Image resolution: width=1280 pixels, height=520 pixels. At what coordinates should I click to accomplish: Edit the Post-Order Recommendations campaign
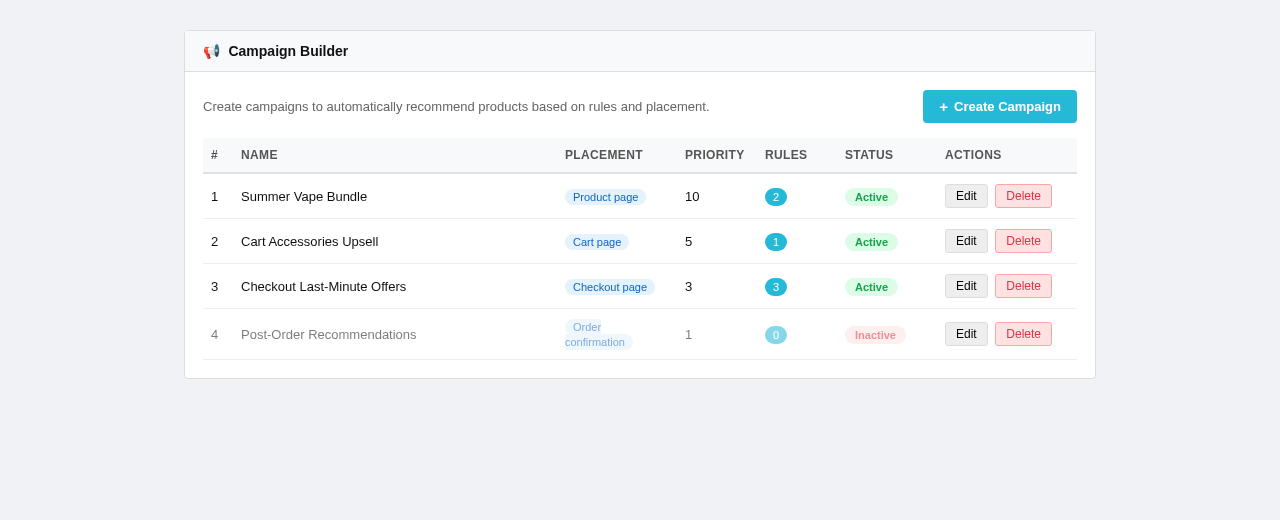point(966,334)
